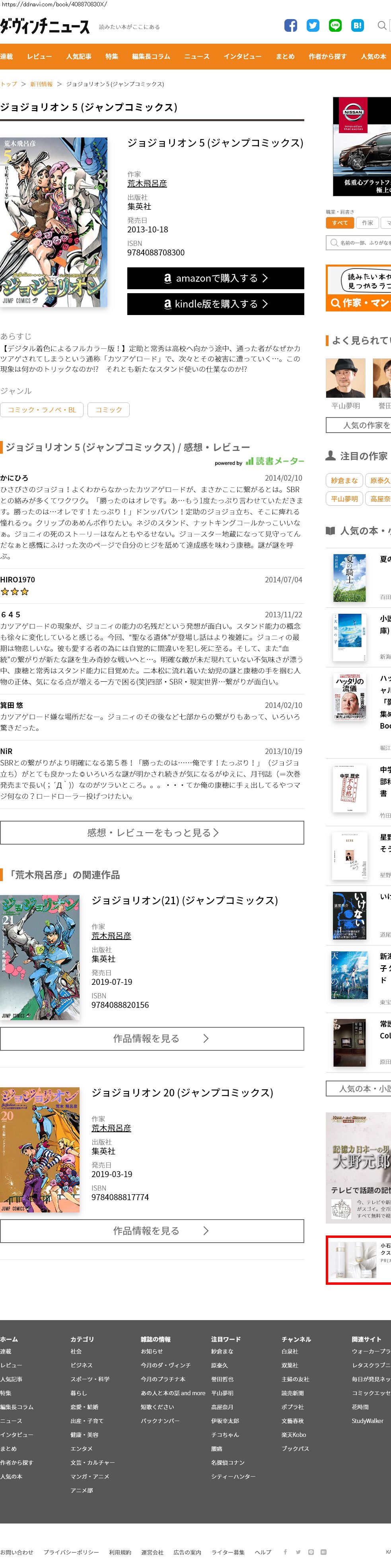This screenshot has width=391, height=1568.
Task: Click kindle版を購入する button
Action: (x=216, y=304)
